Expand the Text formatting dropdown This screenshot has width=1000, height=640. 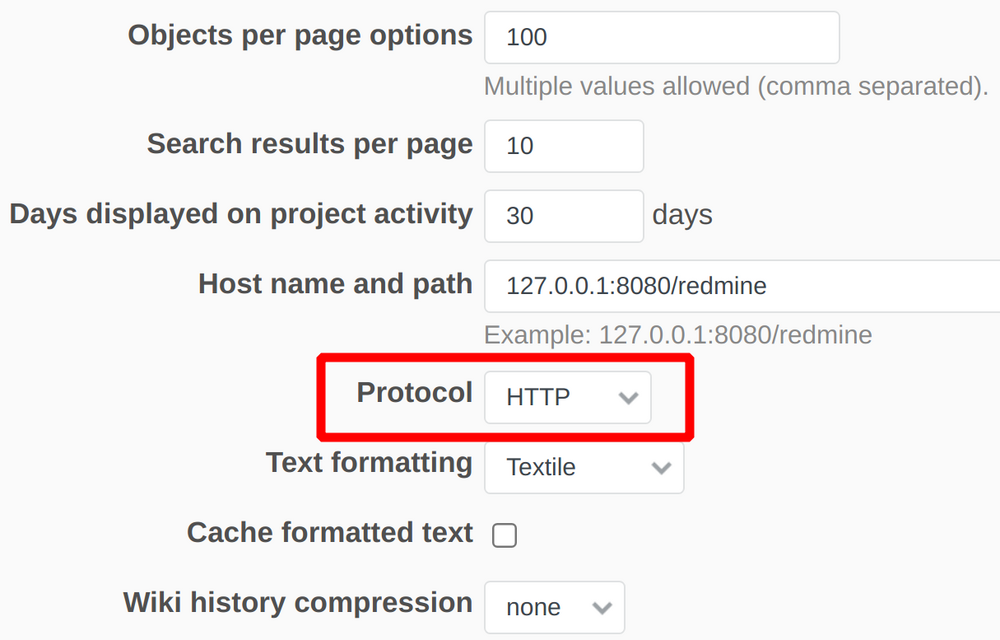coord(583,467)
